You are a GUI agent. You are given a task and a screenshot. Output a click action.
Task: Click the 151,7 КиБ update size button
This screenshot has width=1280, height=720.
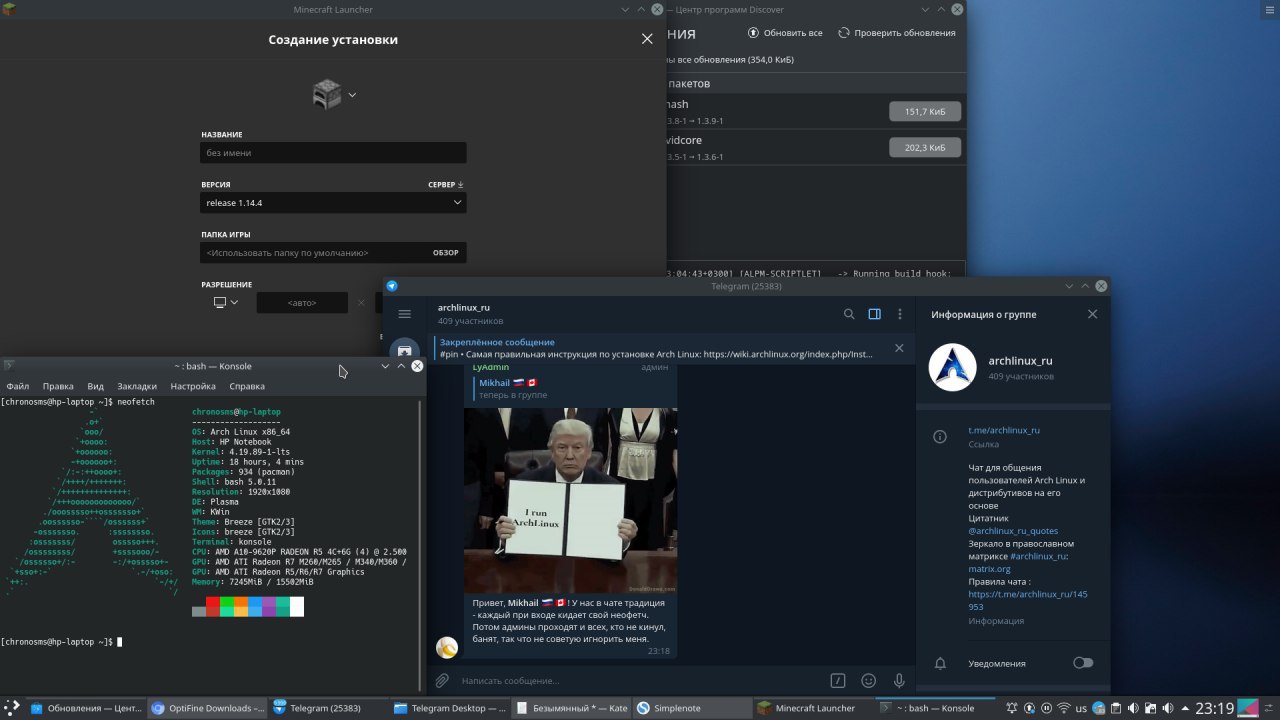point(925,112)
